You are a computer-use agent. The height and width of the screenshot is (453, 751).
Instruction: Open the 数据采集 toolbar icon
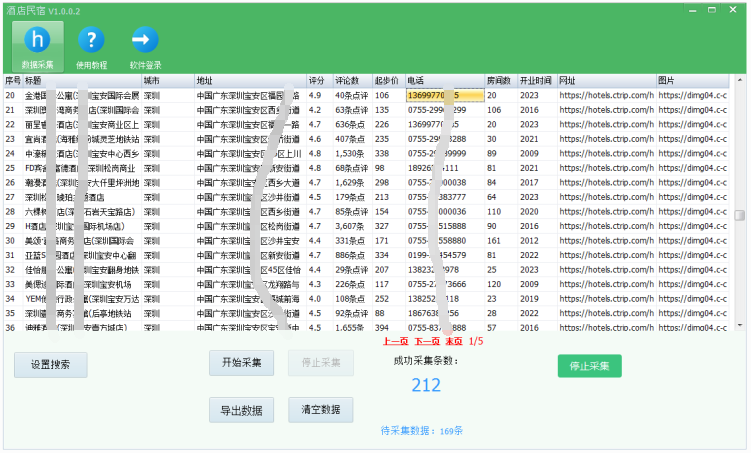(x=37, y=47)
